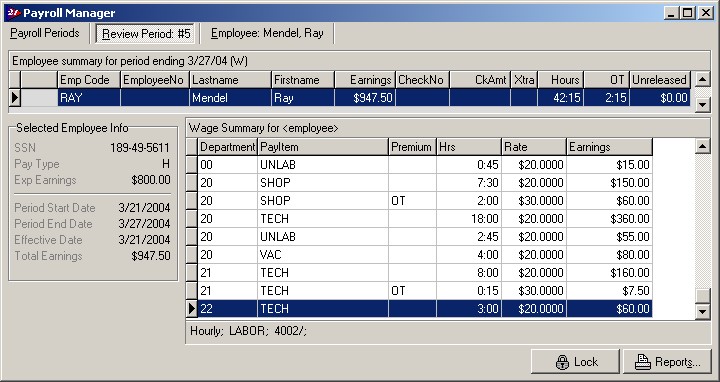Click row selector beside VAC row
This screenshot has width=720, height=382.
[192, 255]
